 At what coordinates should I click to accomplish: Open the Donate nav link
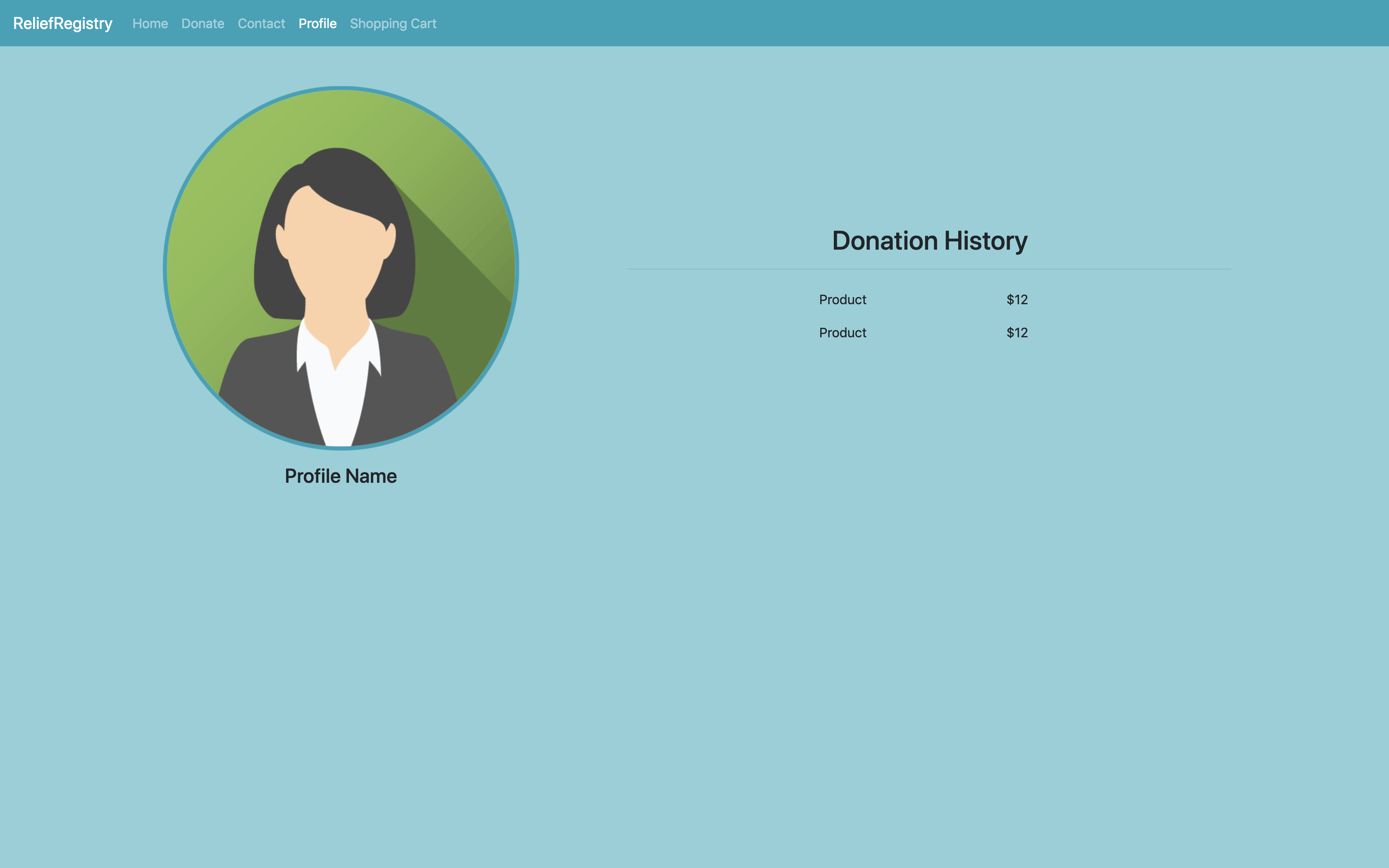click(203, 24)
